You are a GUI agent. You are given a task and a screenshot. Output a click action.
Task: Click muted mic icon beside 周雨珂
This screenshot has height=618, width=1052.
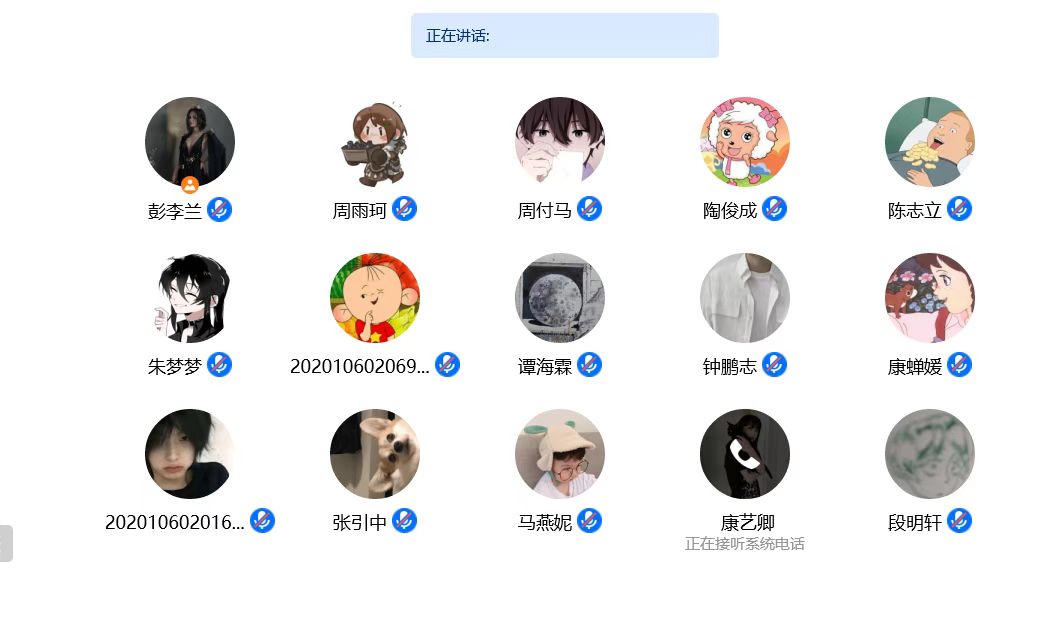[x=405, y=209]
